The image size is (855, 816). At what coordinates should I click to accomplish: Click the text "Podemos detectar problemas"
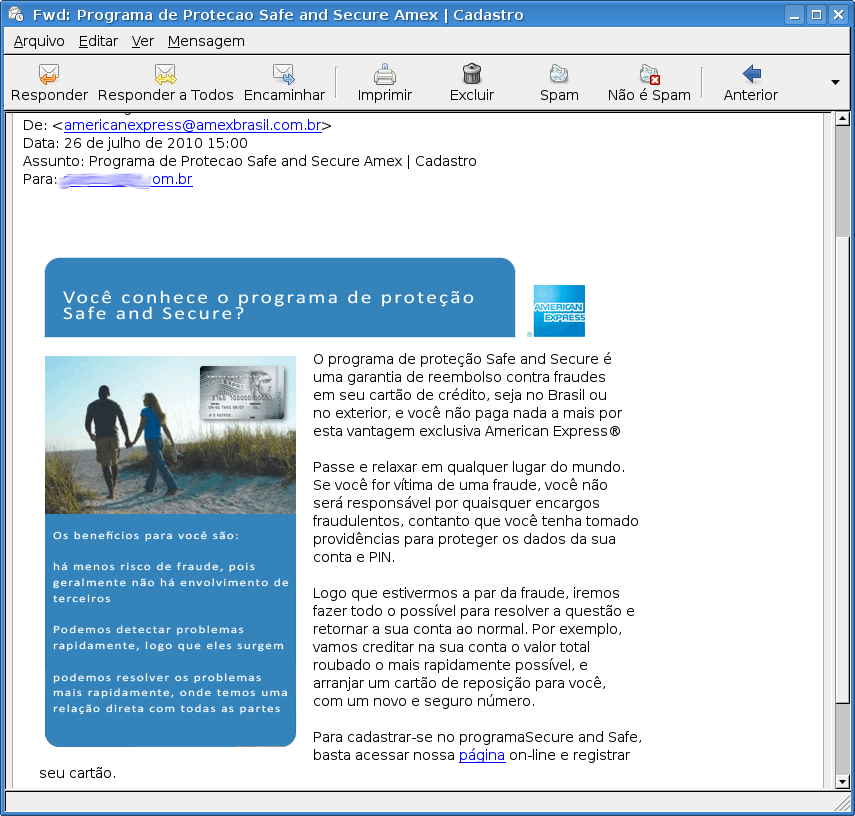click(148, 629)
